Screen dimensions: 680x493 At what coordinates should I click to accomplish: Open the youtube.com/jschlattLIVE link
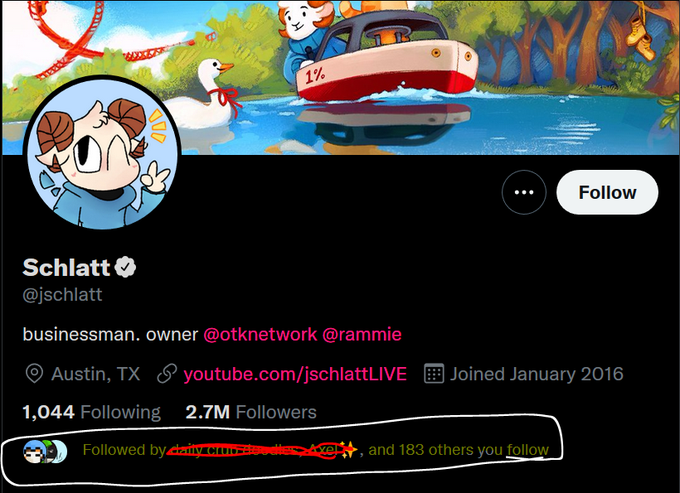295,374
